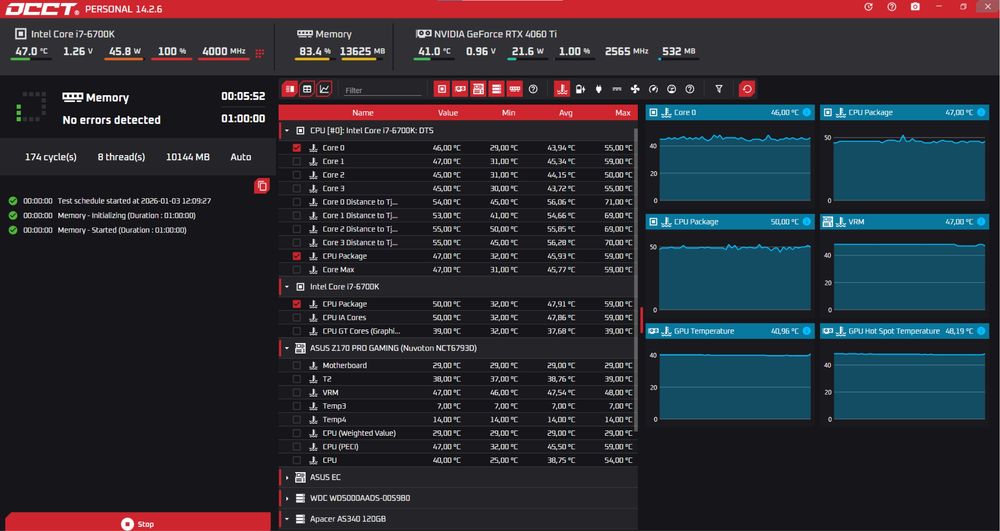Toggle the voltage battery sensor type filter
Viewport: 1000px width, 531px height.
(580, 89)
